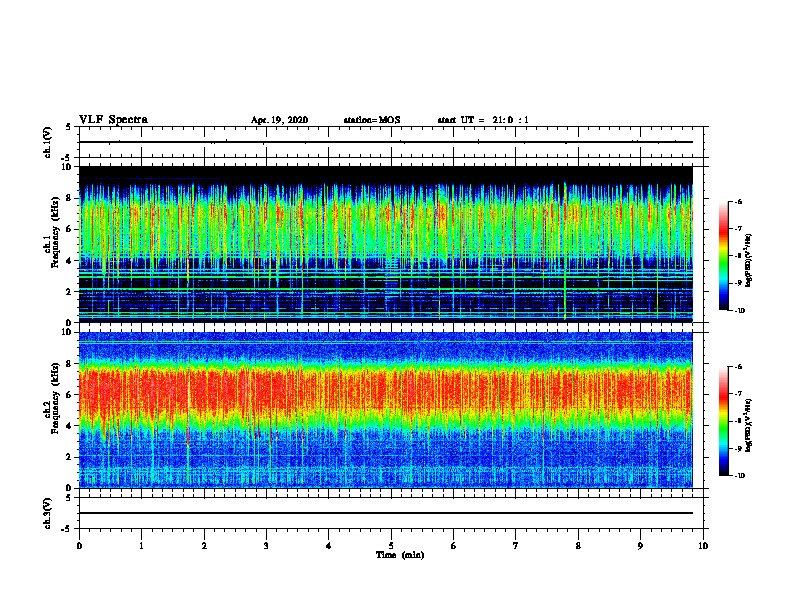Click the "4" tick label on the ch.2 frequency axis
Viewport: 792px width, 612px height.
coord(71,426)
